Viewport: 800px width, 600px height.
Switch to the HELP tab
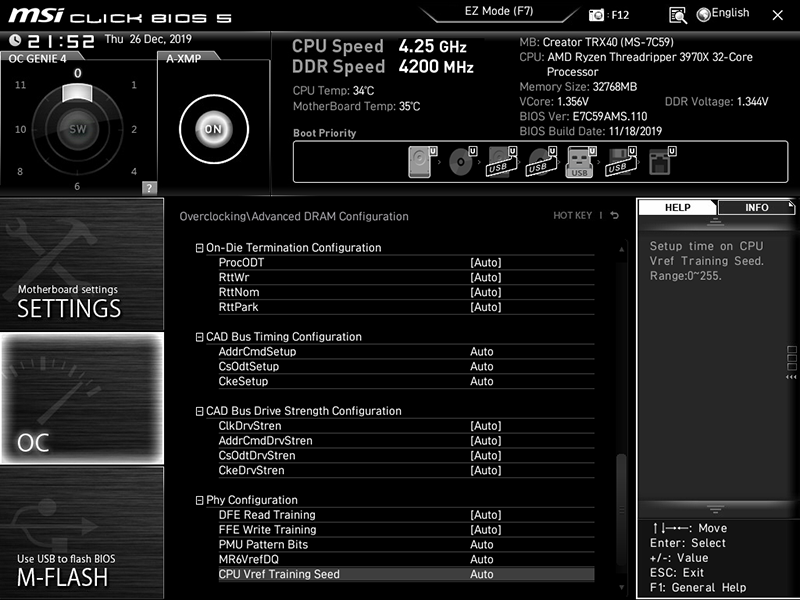(678, 207)
